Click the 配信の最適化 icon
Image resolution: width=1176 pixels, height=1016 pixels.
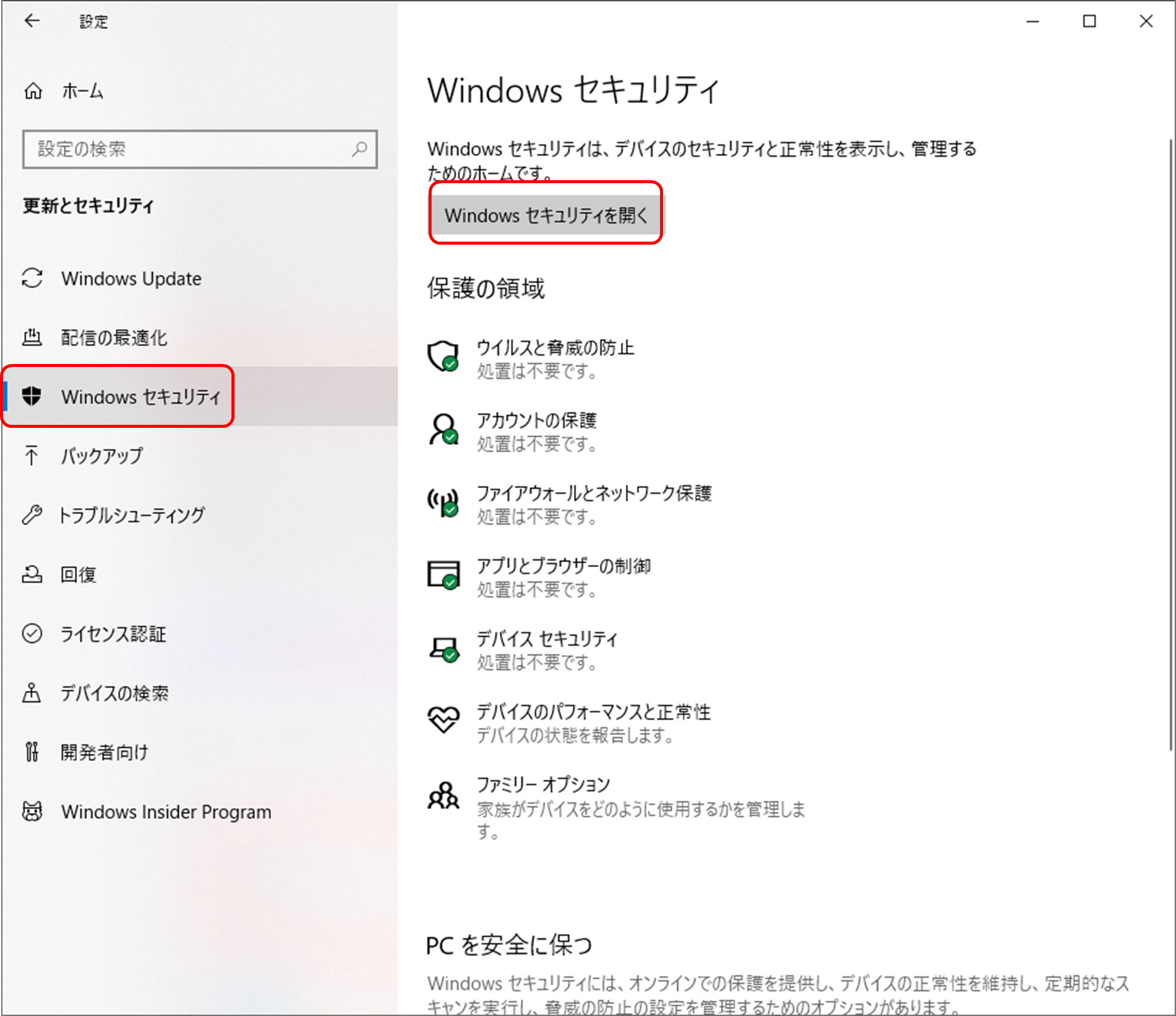tap(32, 337)
